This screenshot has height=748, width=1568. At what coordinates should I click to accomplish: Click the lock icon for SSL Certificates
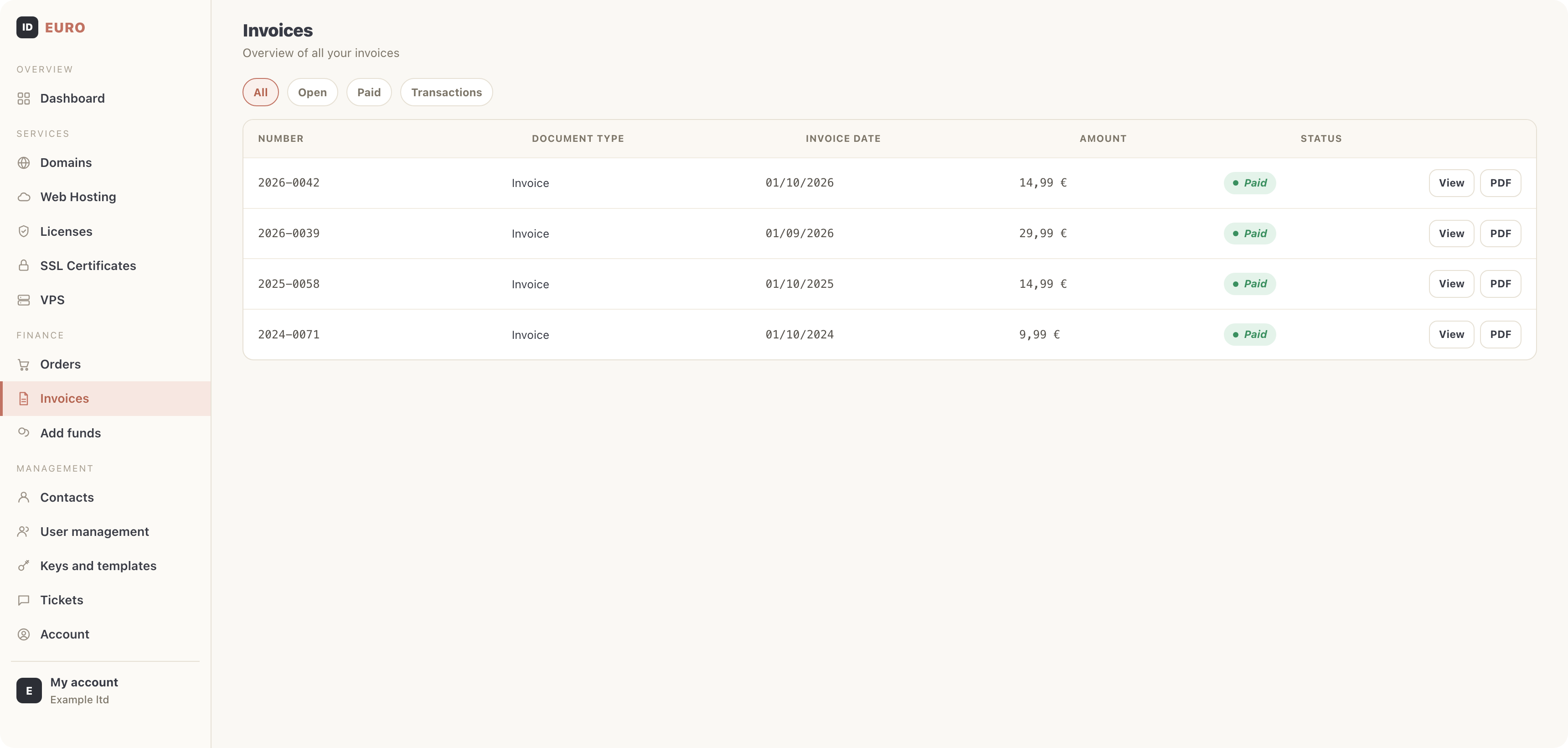(24, 265)
